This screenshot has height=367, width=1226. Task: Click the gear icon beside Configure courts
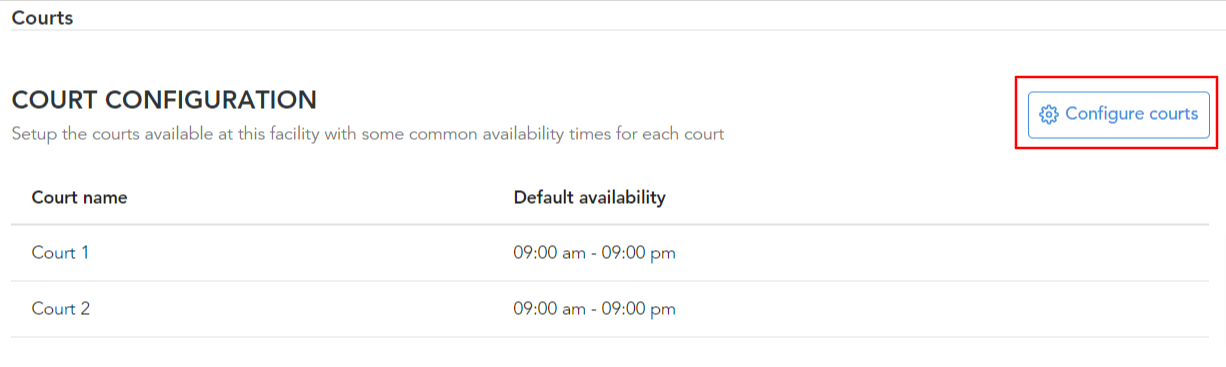point(1049,114)
